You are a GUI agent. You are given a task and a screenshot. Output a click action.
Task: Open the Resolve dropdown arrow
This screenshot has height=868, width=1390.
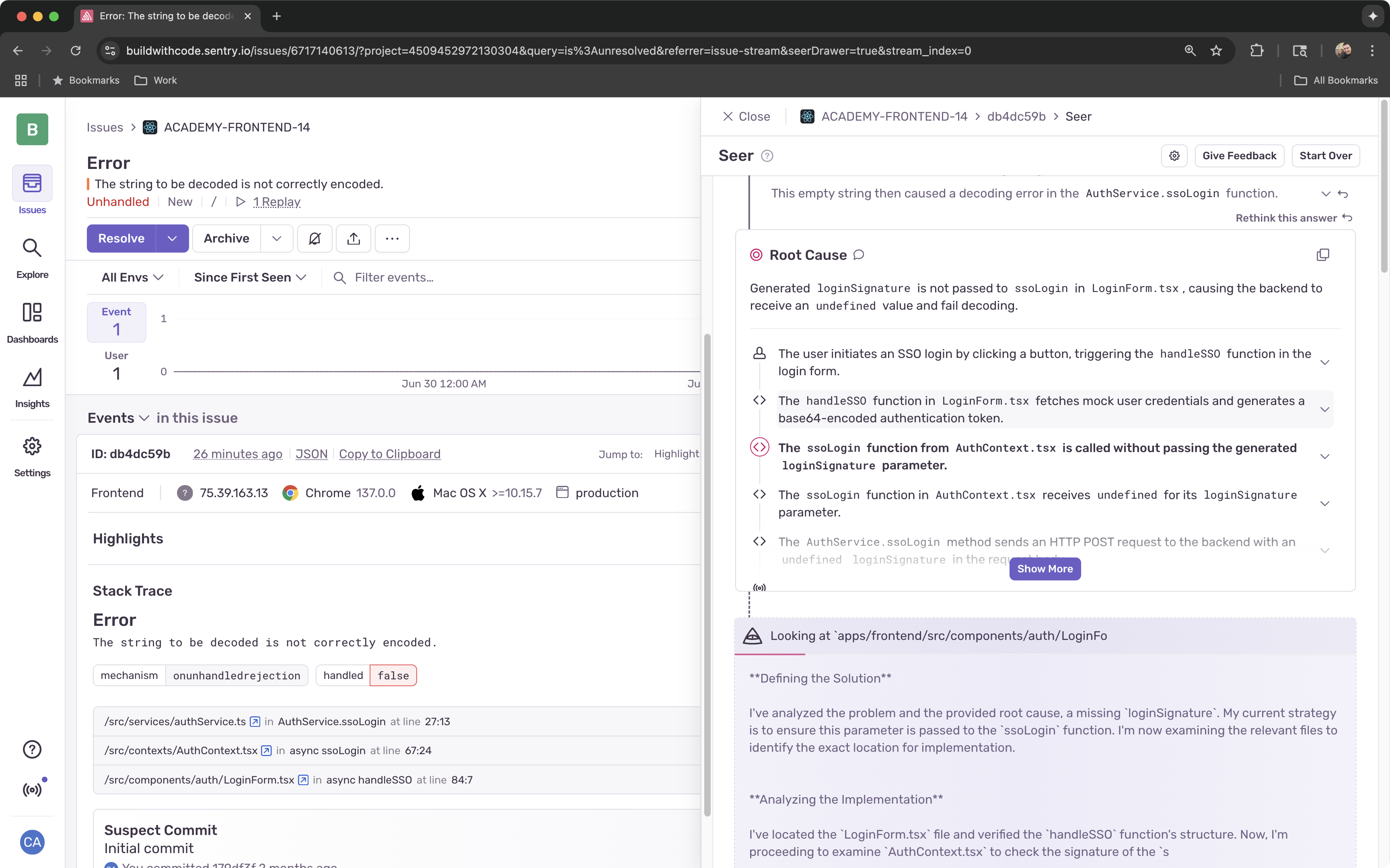172,238
